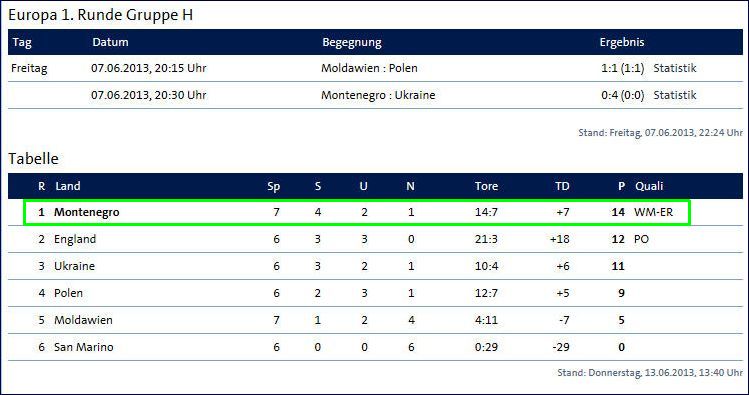
Task: Click the Europa 1. Runde Gruppe H heading
Action: tap(101, 15)
